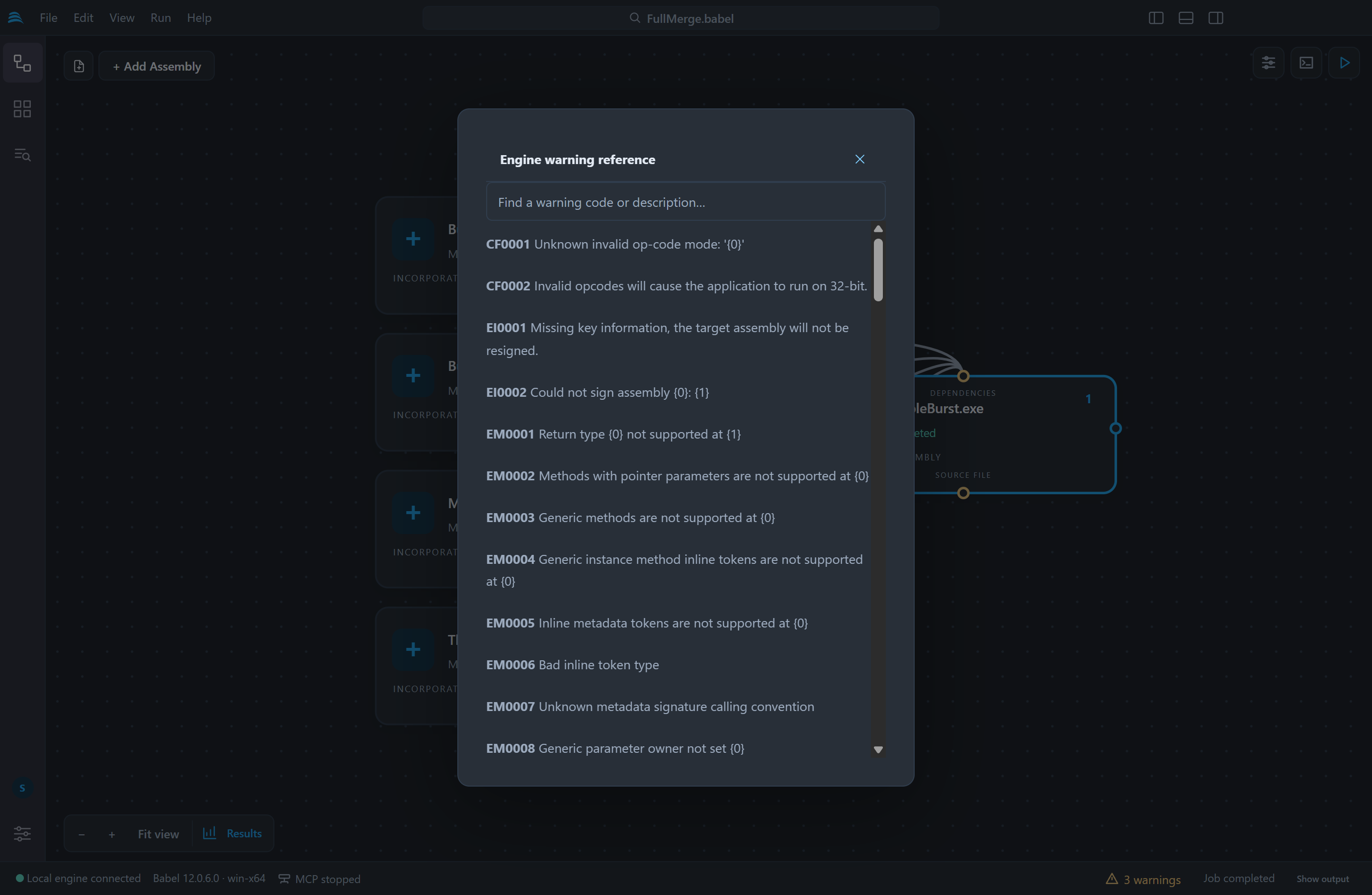Open the Results chart button
The width and height of the screenshot is (1372, 895).
coord(232,833)
